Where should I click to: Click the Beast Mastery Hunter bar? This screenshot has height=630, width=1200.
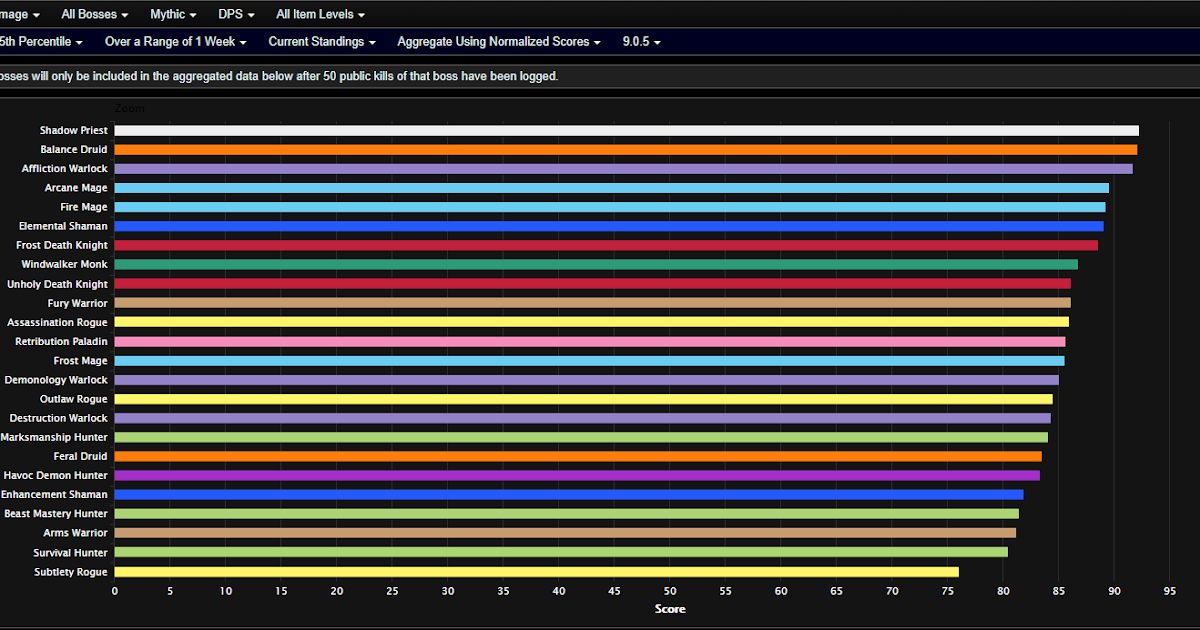click(x=567, y=514)
